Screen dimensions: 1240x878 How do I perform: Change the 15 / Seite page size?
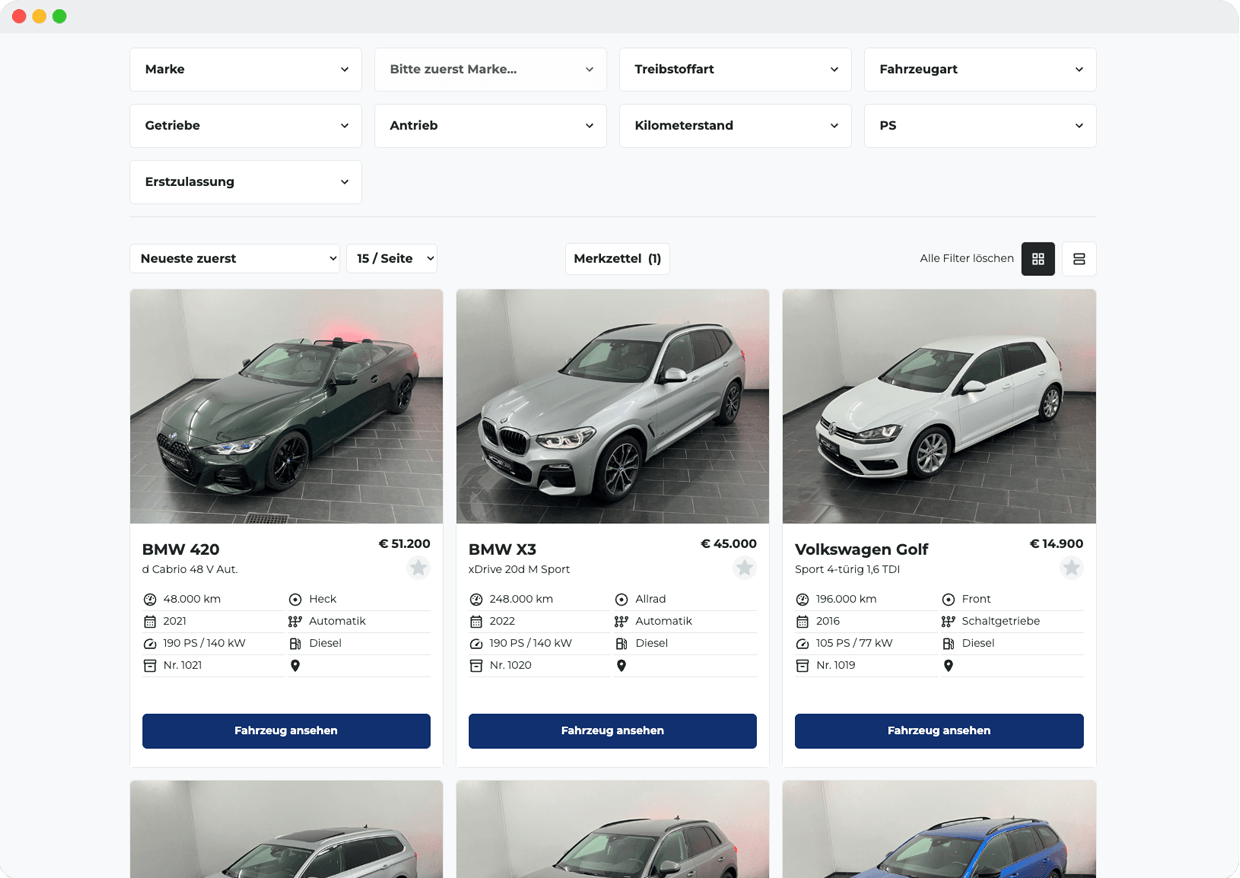click(392, 258)
